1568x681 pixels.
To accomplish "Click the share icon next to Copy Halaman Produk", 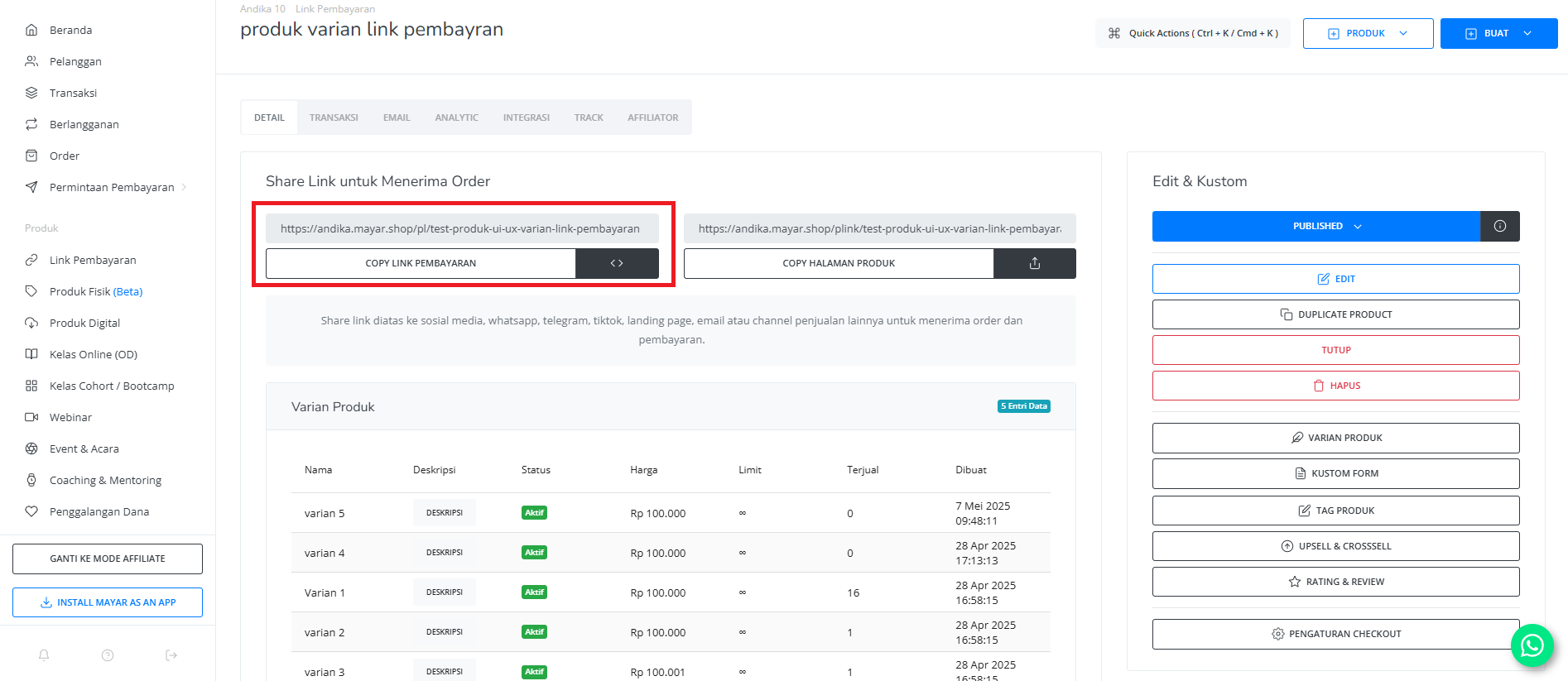I will tap(1034, 263).
